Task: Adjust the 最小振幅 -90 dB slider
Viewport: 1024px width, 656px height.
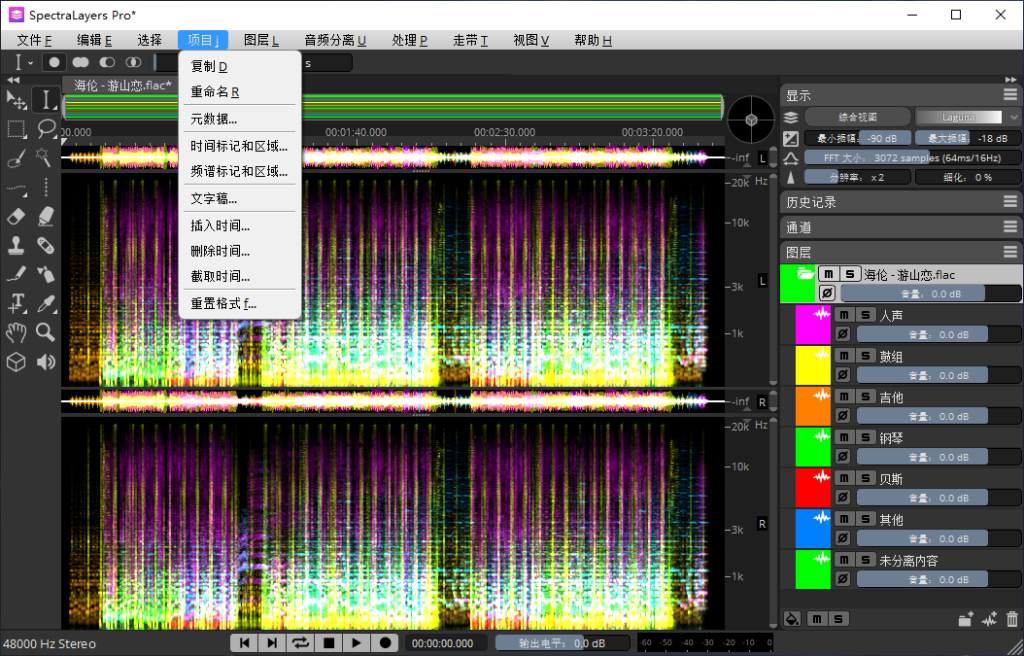Action: click(x=857, y=139)
